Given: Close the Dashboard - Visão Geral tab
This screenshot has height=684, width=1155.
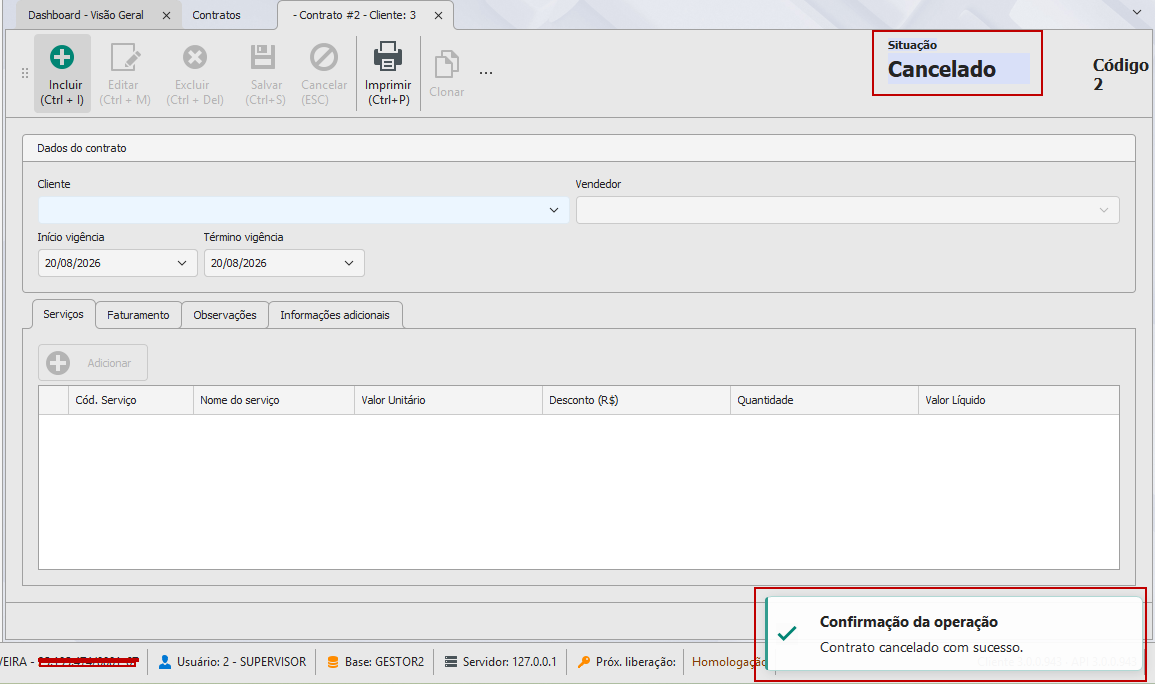Looking at the screenshot, I should pyautogui.click(x=166, y=15).
